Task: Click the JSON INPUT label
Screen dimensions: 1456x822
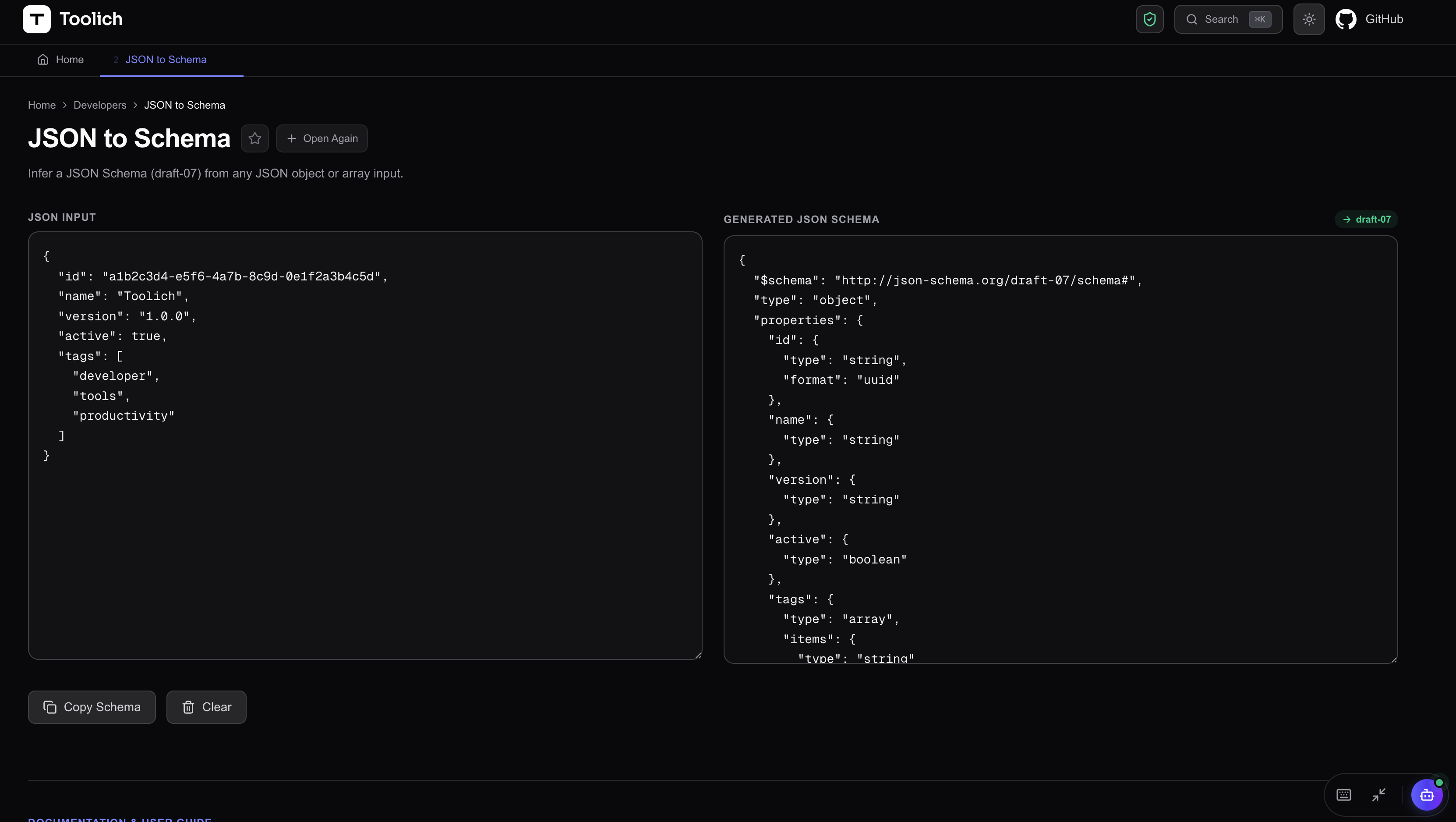Action: coord(62,217)
